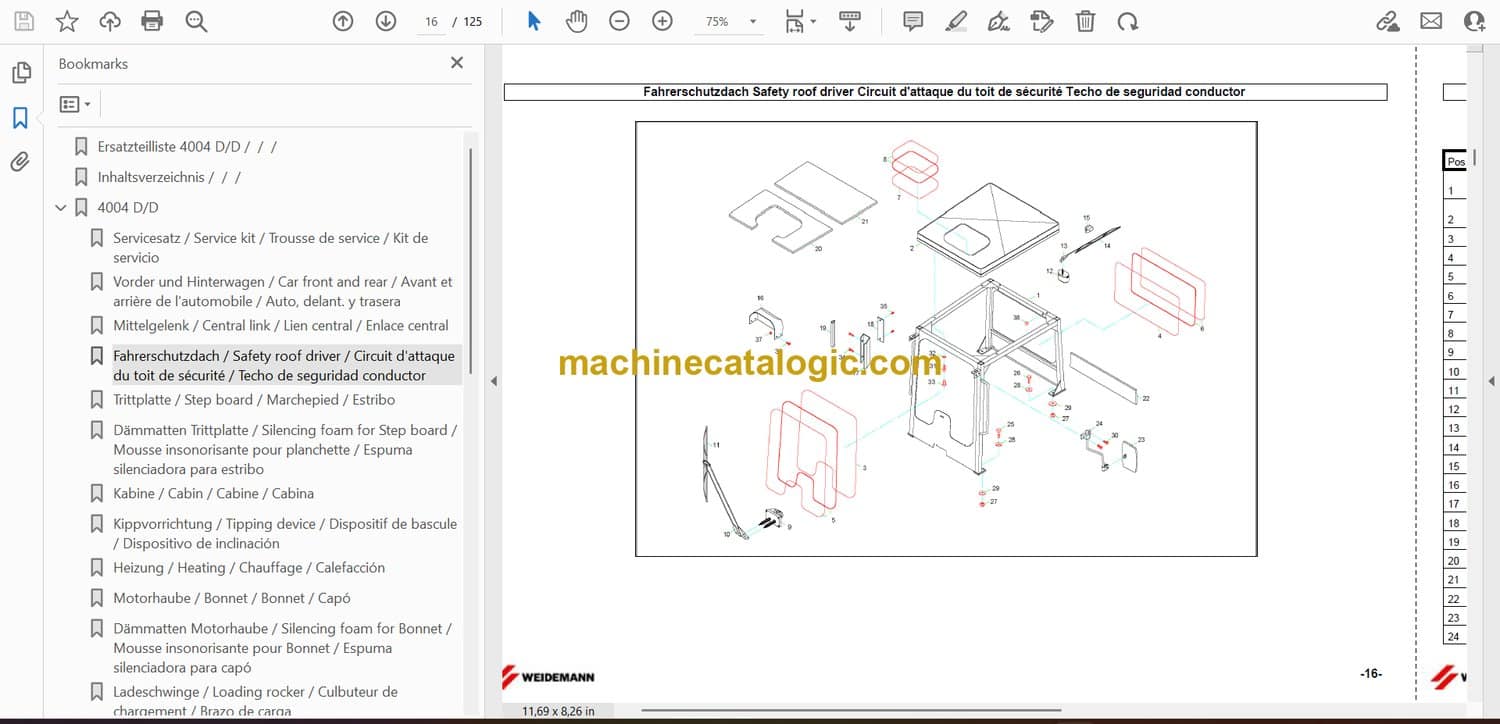Select Fahrerschutzdach / Safety roof driver bookmark
The width and height of the screenshot is (1500, 724).
point(284,366)
